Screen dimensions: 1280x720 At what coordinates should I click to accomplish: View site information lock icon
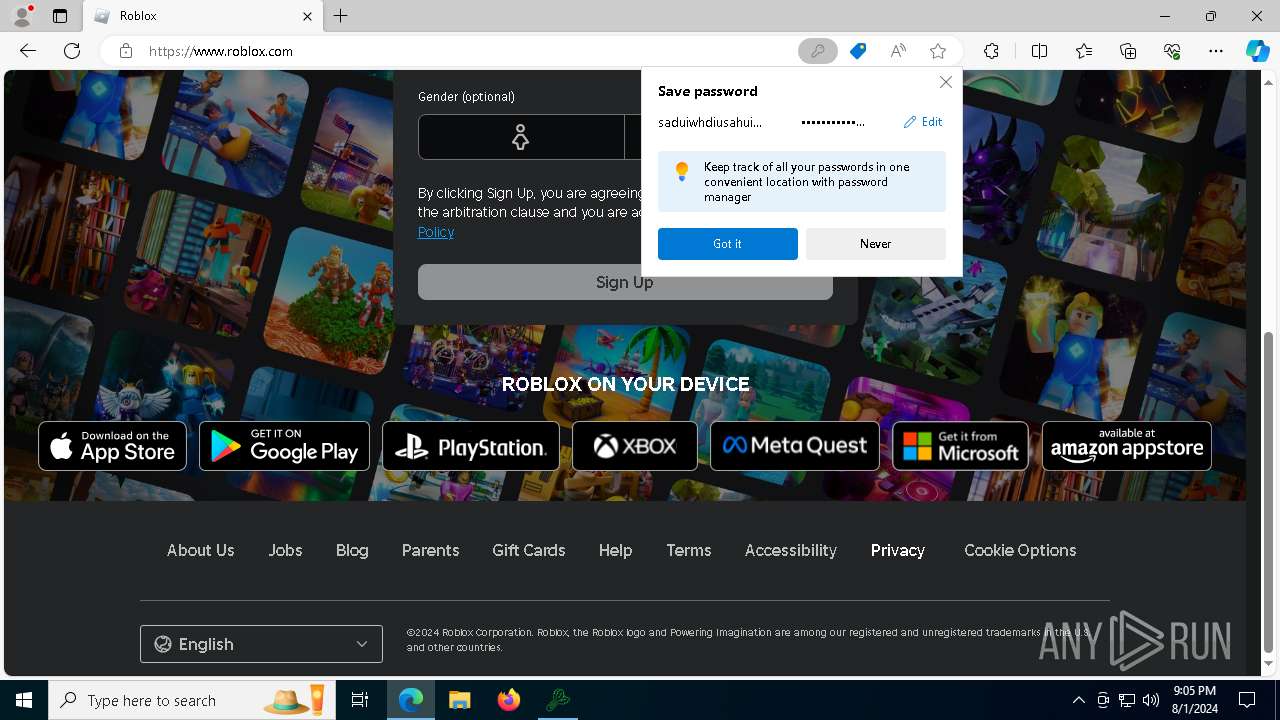click(126, 51)
